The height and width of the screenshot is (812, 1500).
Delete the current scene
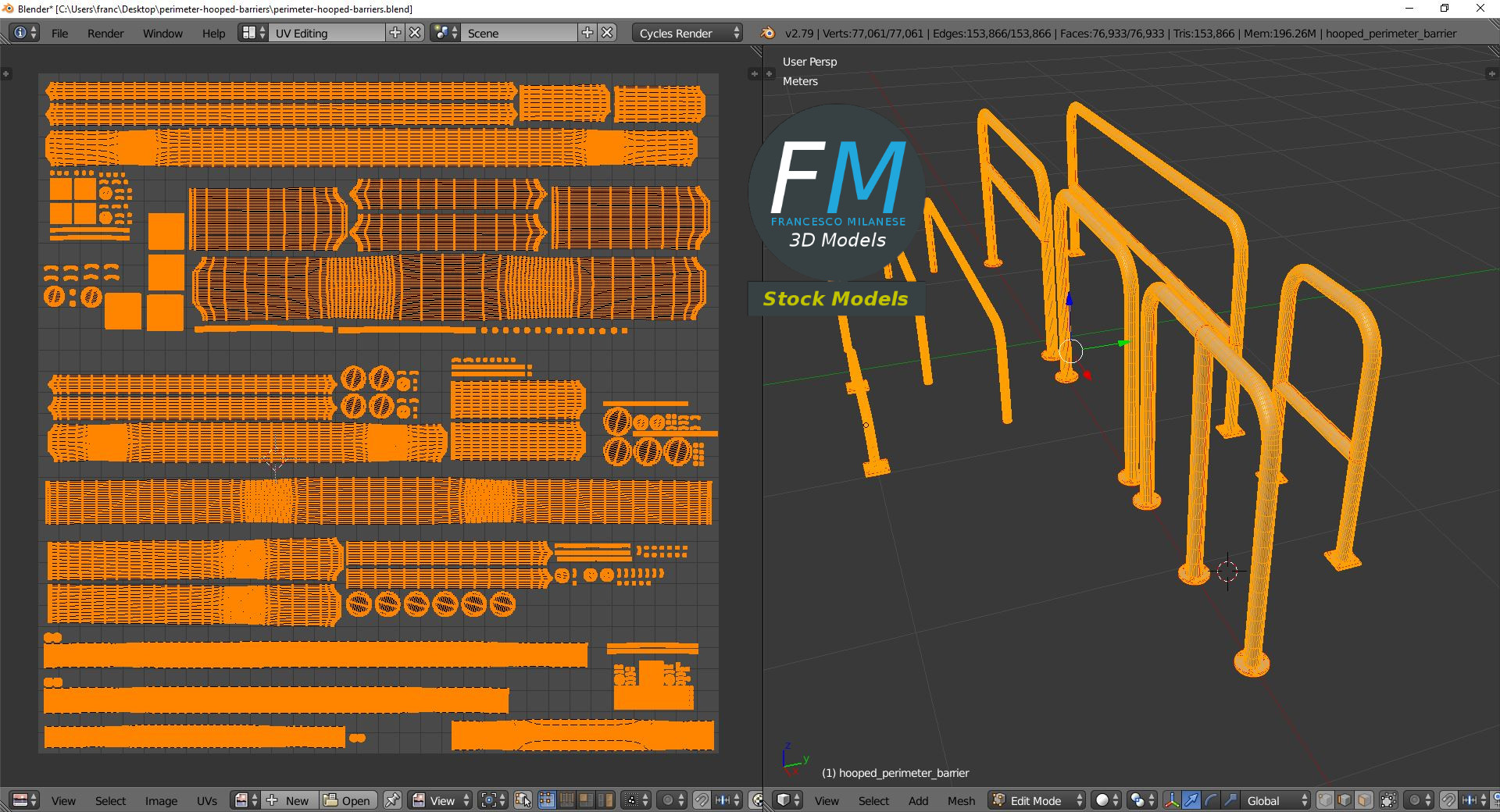pos(608,33)
